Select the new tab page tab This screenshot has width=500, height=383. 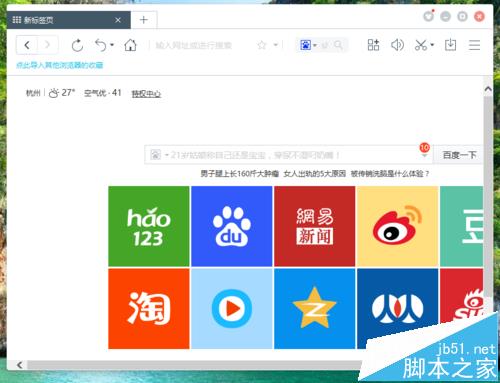coord(68,20)
